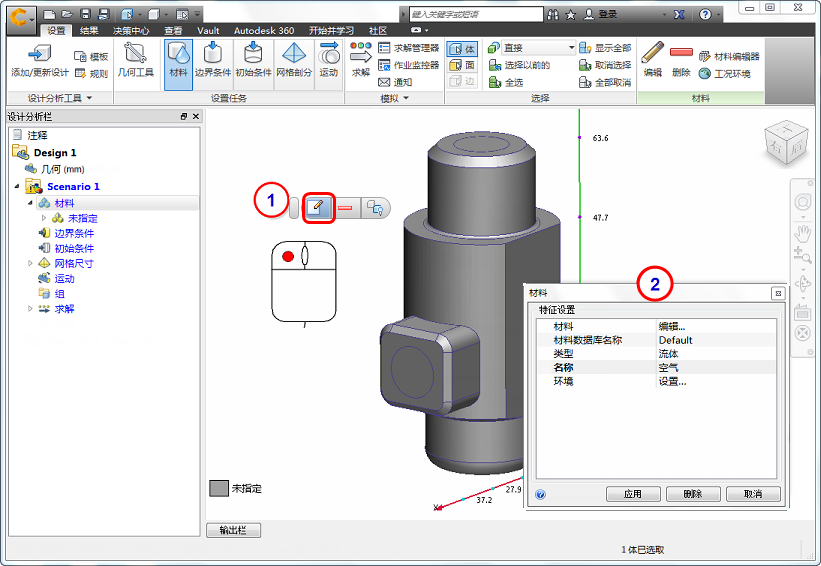Click the Cancel (取消) button

(753, 494)
